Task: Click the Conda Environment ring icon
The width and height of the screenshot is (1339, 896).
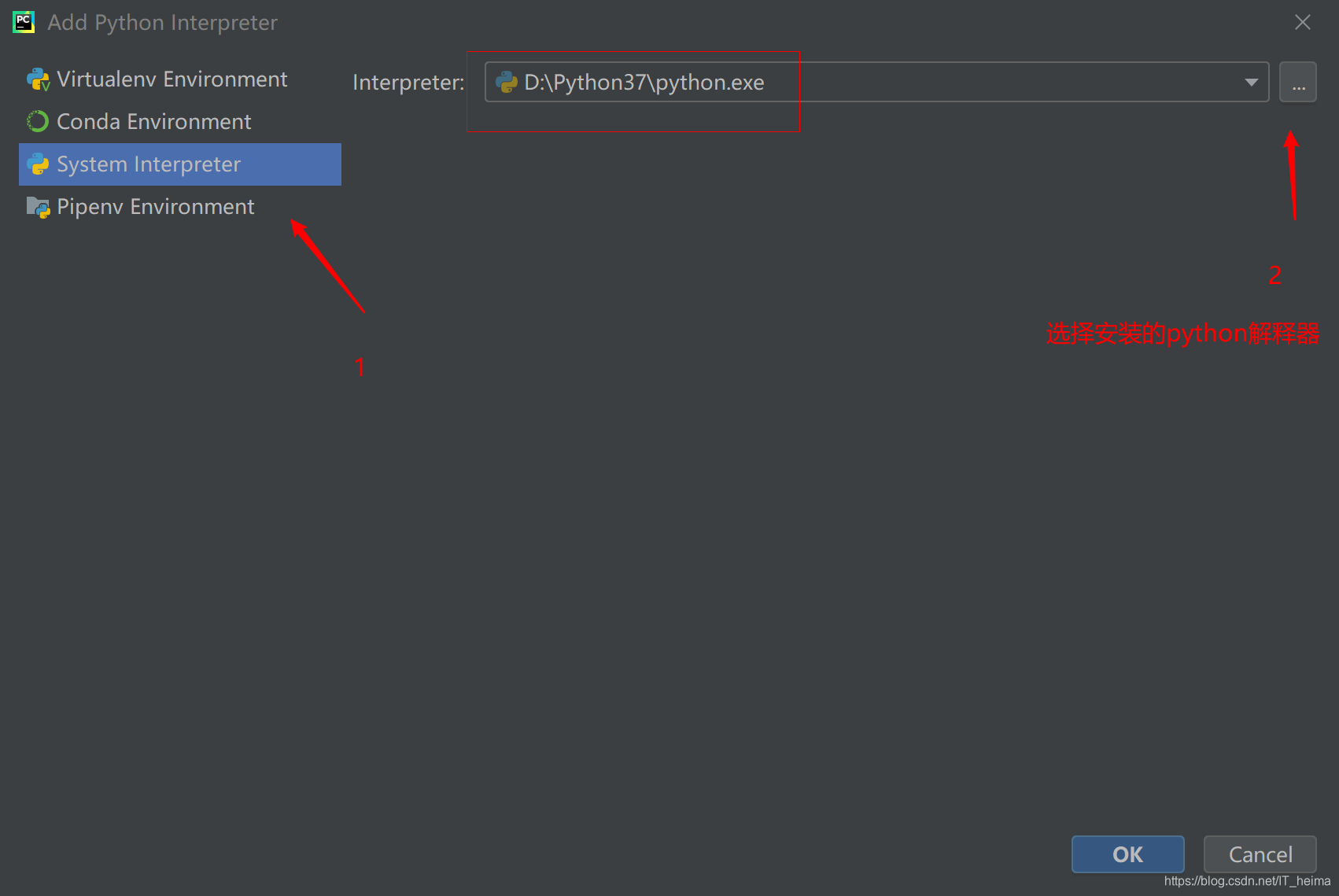Action: point(37,121)
